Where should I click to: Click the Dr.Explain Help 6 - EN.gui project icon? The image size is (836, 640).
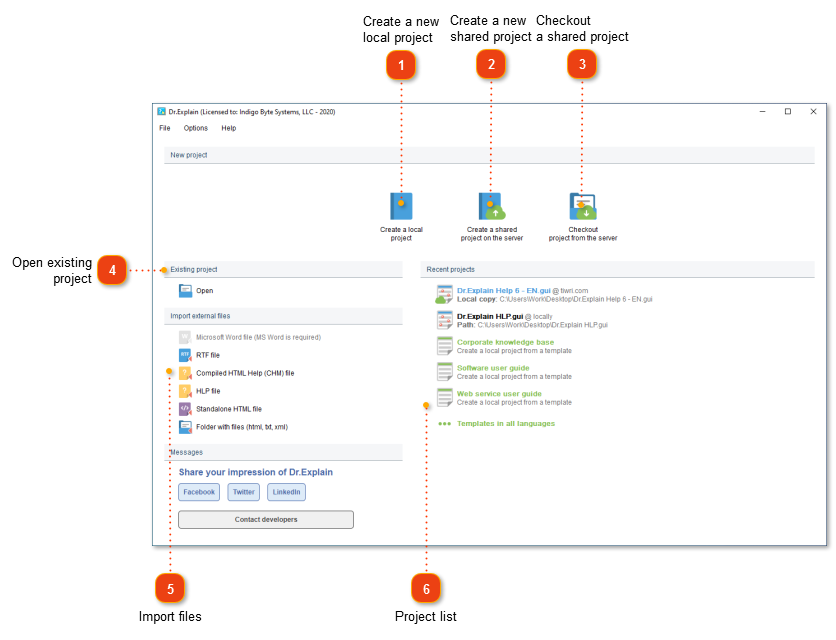coord(444,294)
